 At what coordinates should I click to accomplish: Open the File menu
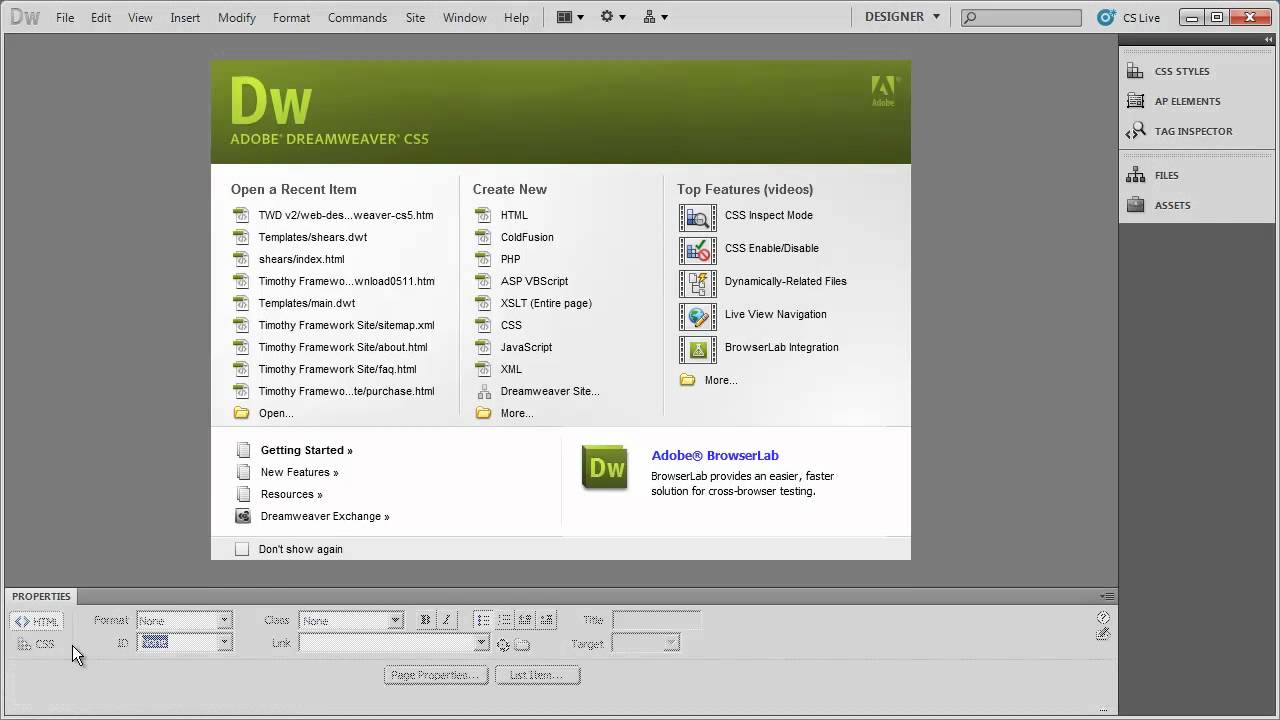click(65, 17)
